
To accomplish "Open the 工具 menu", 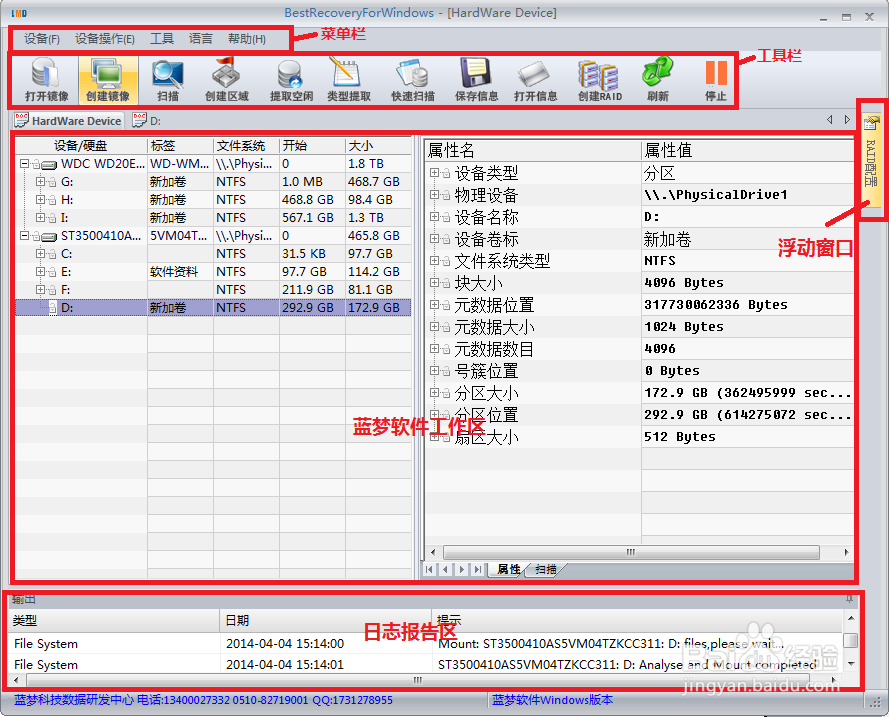I will pyautogui.click(x=161, y=38).
